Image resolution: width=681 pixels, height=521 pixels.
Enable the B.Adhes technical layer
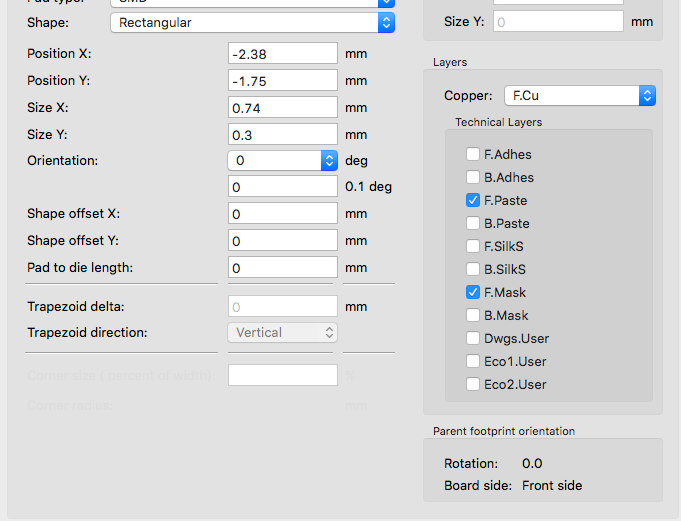pos(473,177)
